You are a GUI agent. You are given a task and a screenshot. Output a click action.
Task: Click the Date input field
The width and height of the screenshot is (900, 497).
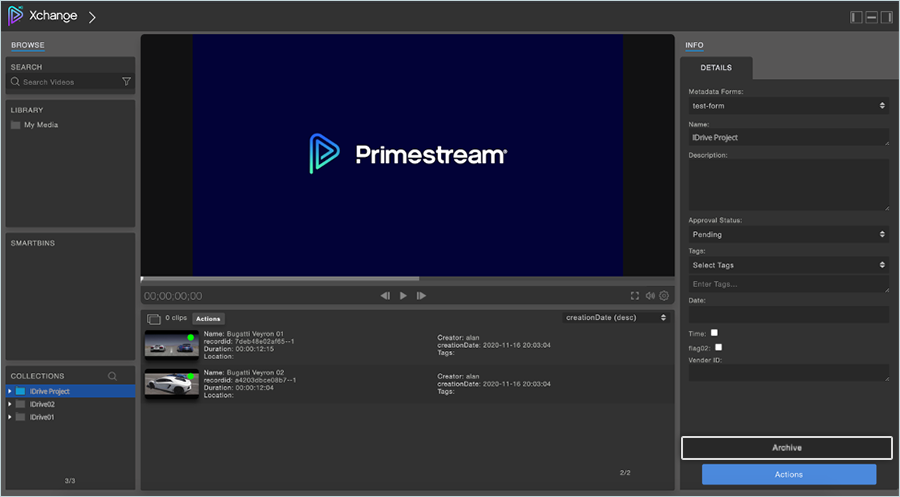click(789, 314)
